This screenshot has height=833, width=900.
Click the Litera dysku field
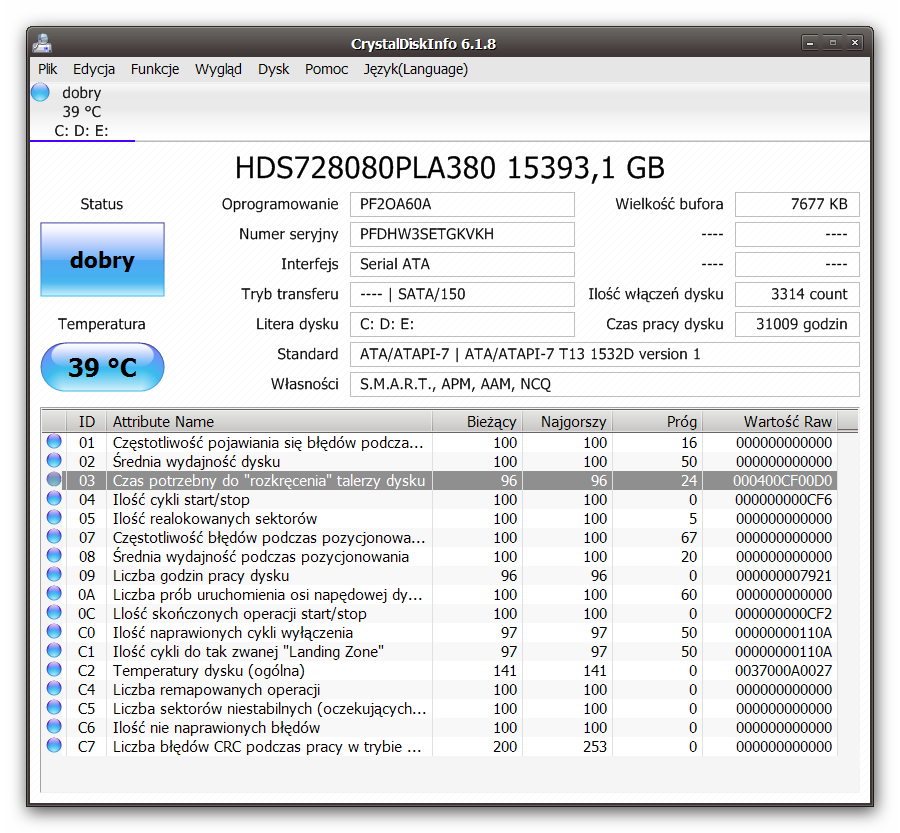click(x=462, y=324)
